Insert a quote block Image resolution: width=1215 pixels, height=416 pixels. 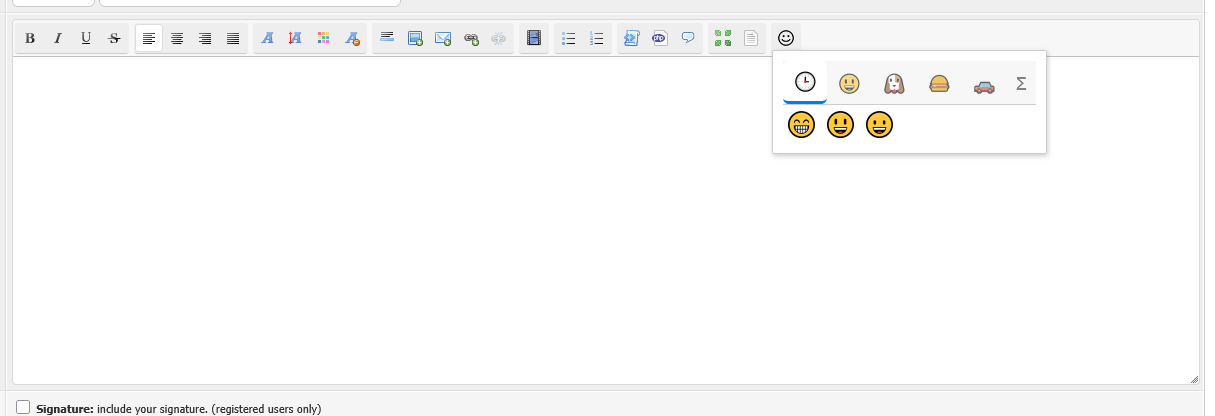[x=688, y=39]
